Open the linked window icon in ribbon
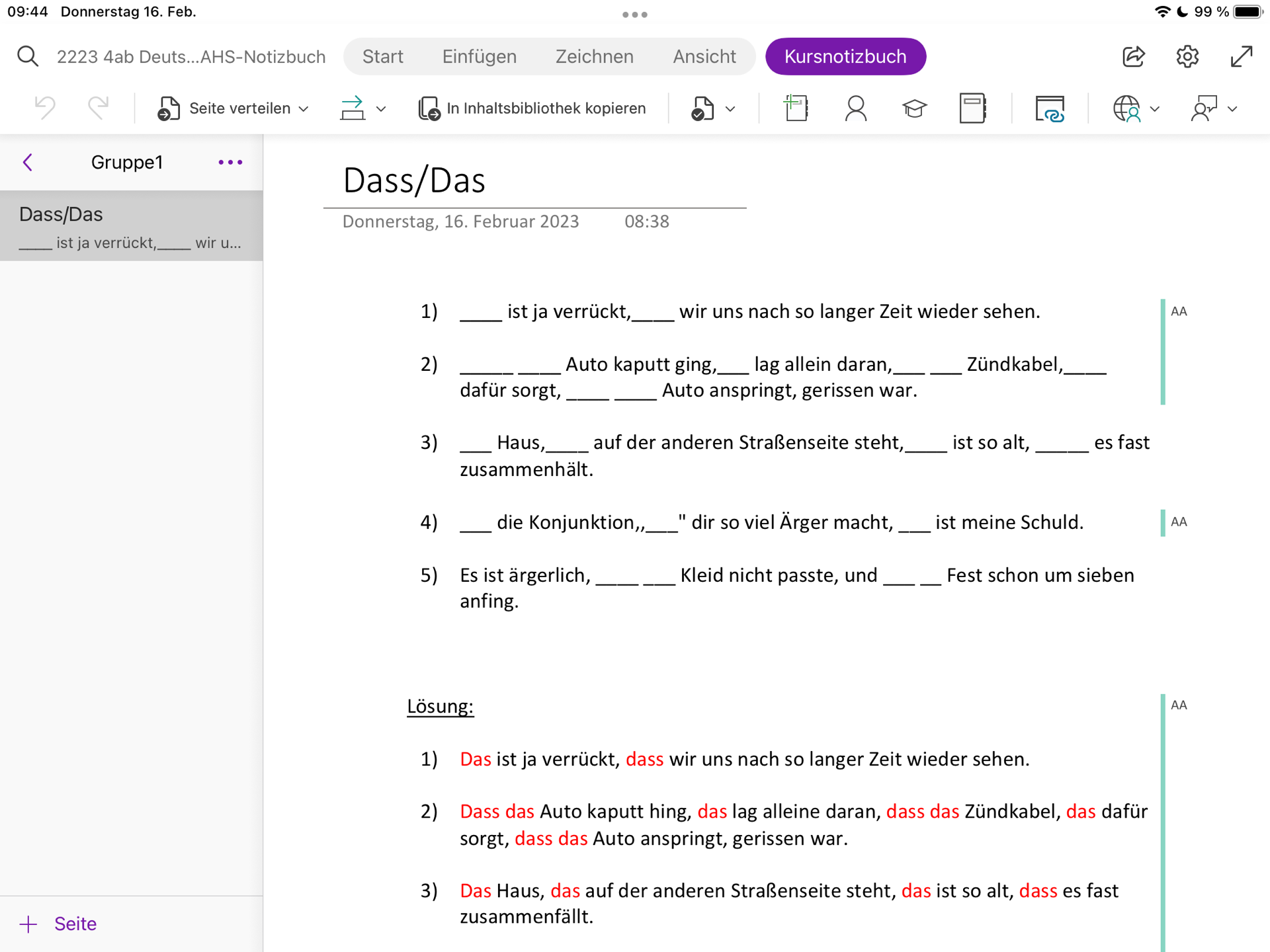 1049,108
